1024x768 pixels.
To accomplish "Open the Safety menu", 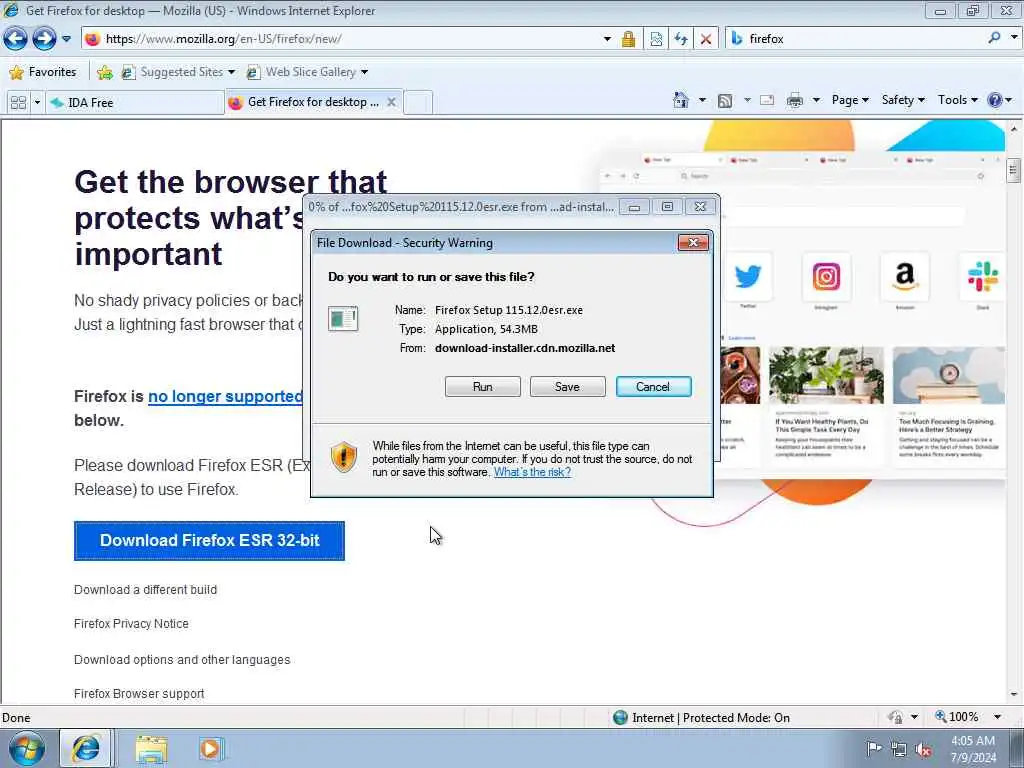I will (903, 100).
